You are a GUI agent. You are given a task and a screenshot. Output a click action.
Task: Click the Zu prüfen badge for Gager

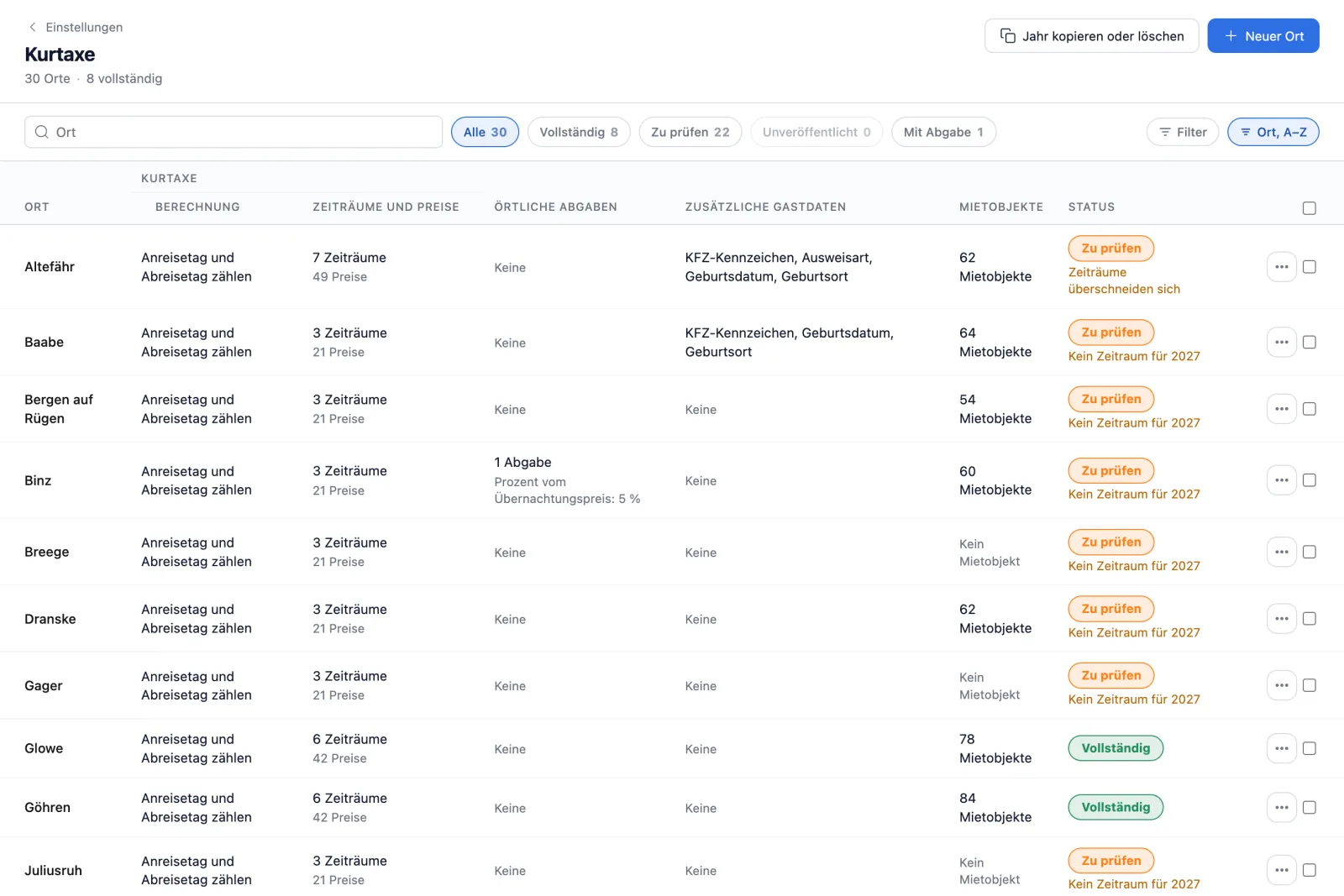pos(1110,675)
